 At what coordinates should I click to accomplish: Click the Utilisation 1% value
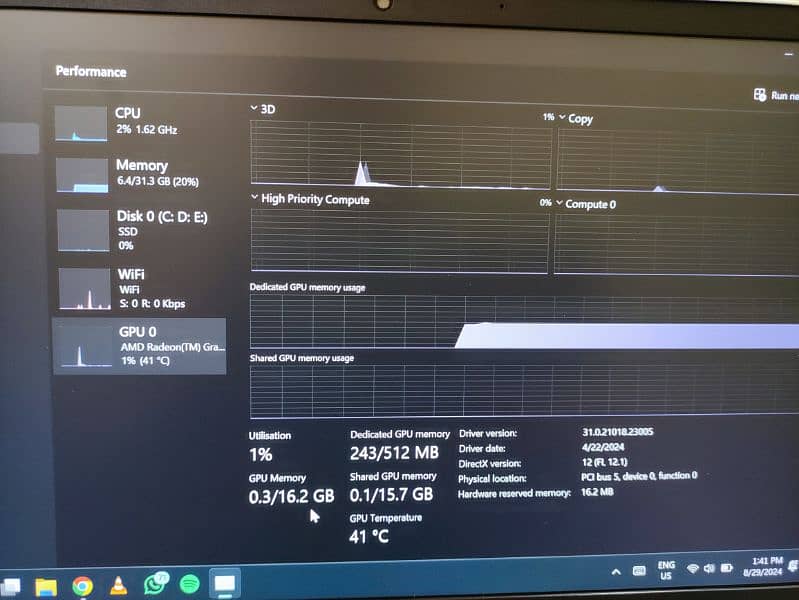coord(260,455)
